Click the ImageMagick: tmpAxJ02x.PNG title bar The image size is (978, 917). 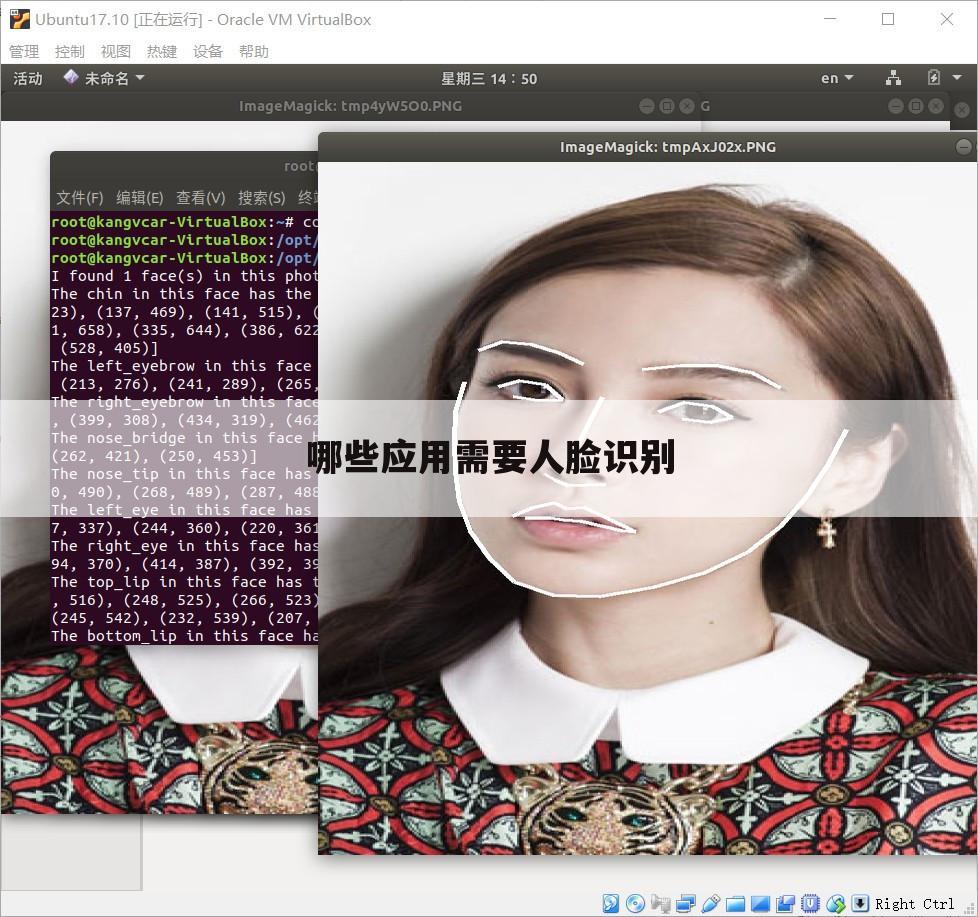647,147
